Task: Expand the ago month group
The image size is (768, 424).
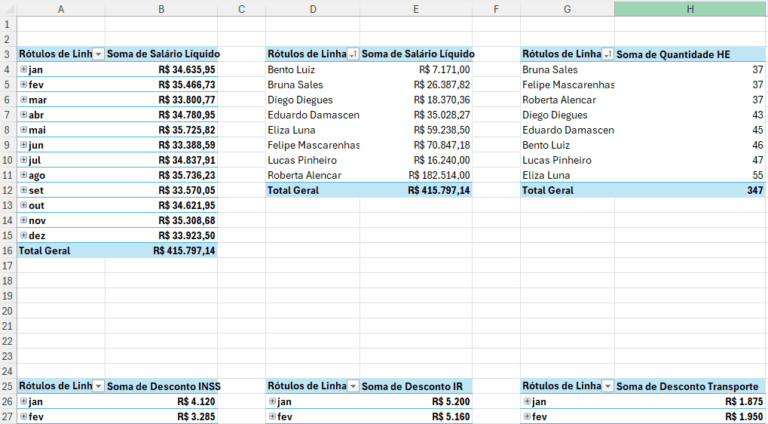Action: (23, 175)
